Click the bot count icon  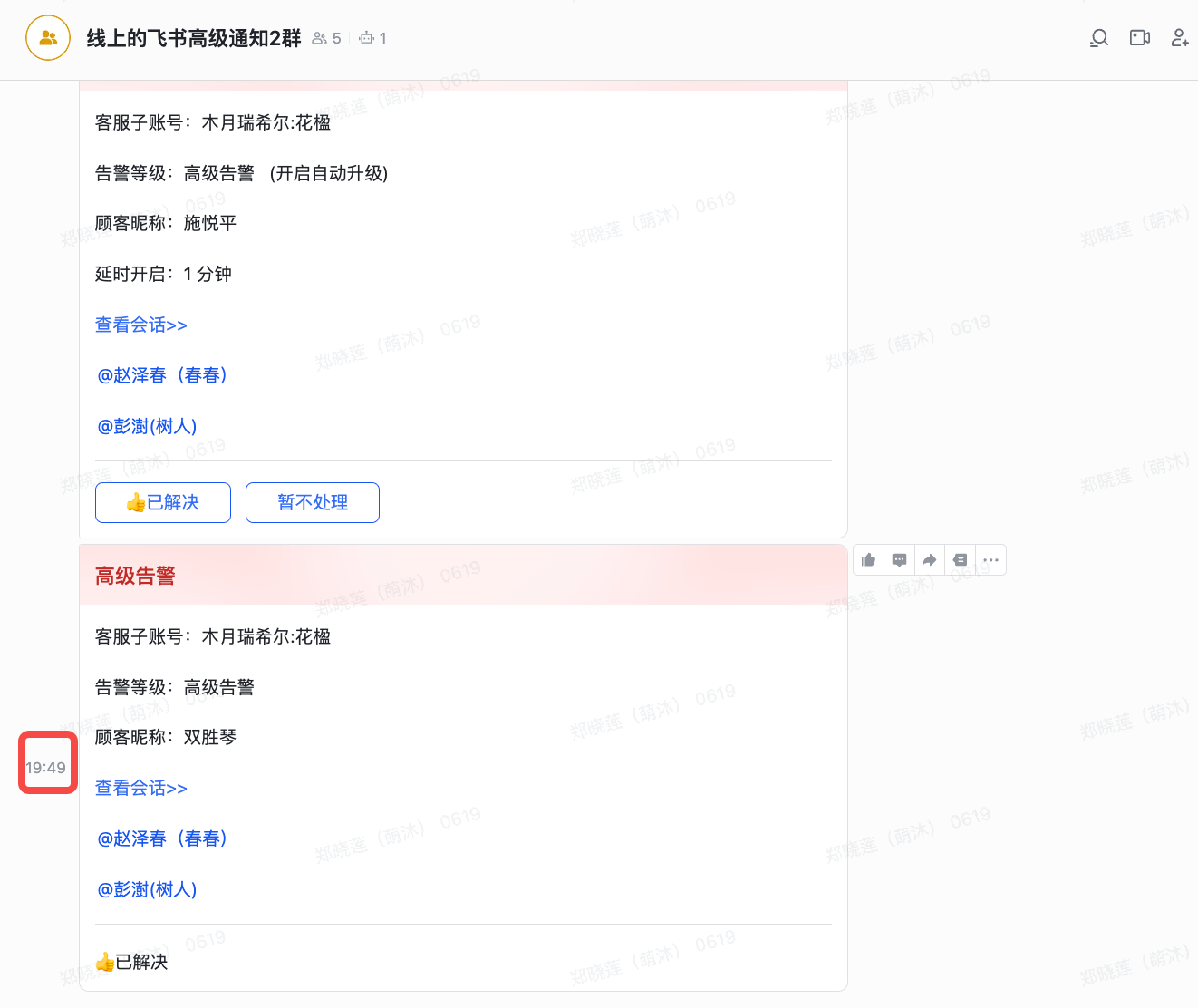[x=366, y=38]
